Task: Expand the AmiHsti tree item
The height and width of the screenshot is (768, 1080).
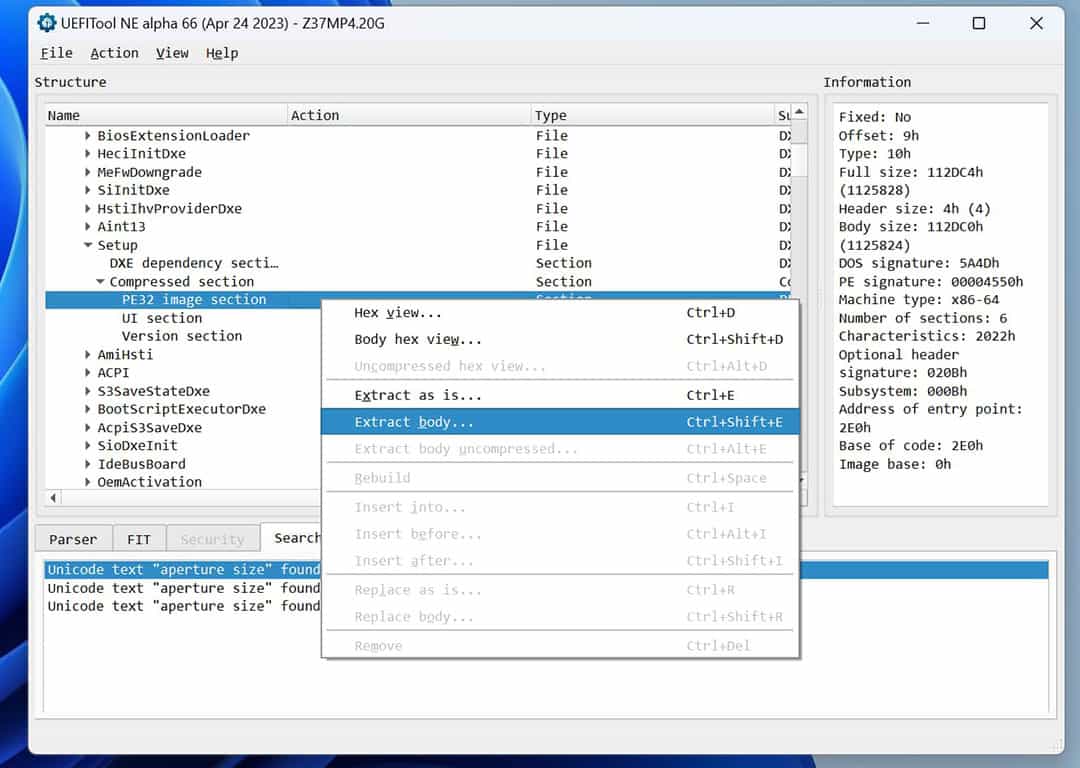Action: 88,355
